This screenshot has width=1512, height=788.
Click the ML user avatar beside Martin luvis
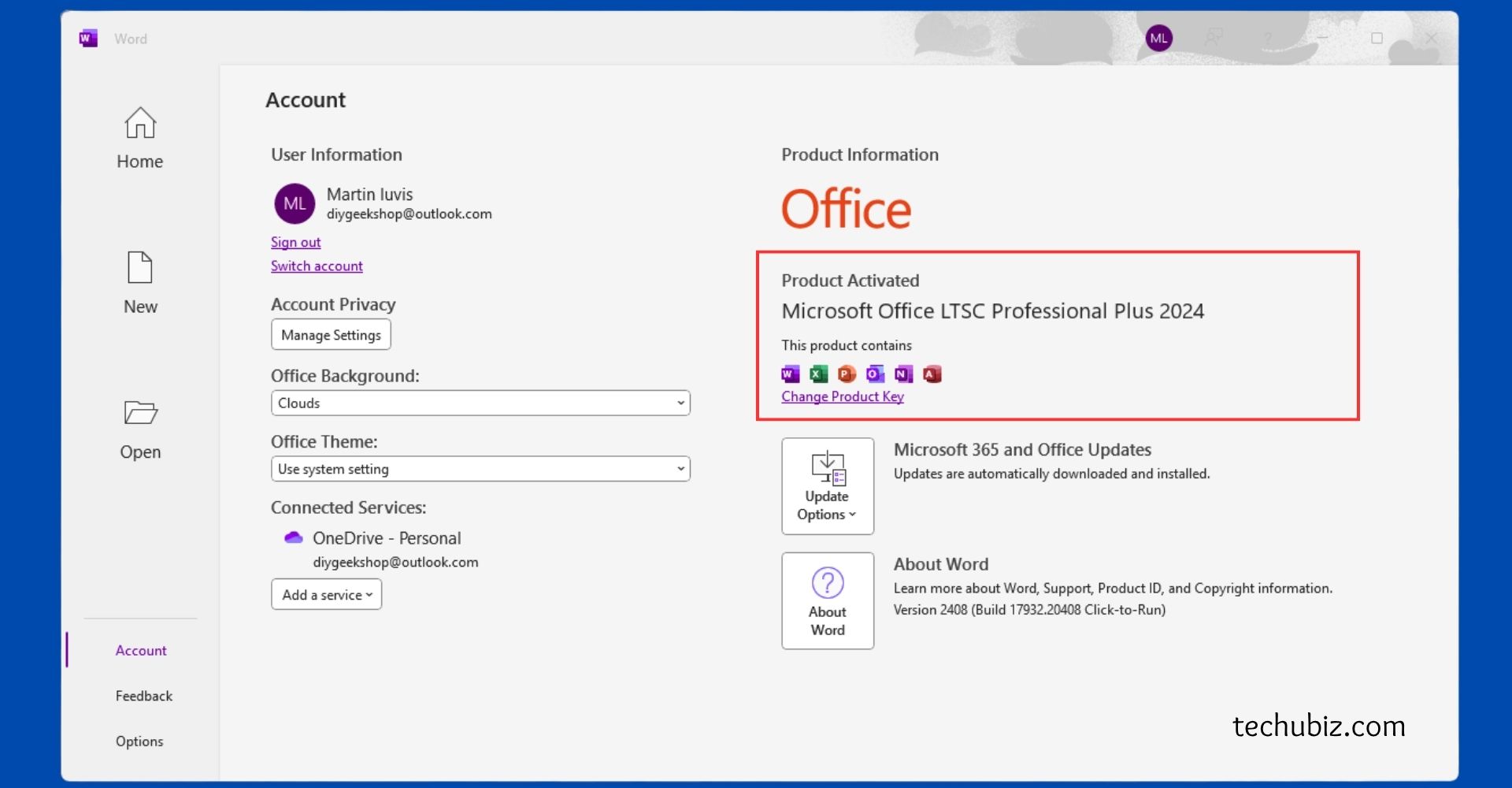click(x=295, y=203)
